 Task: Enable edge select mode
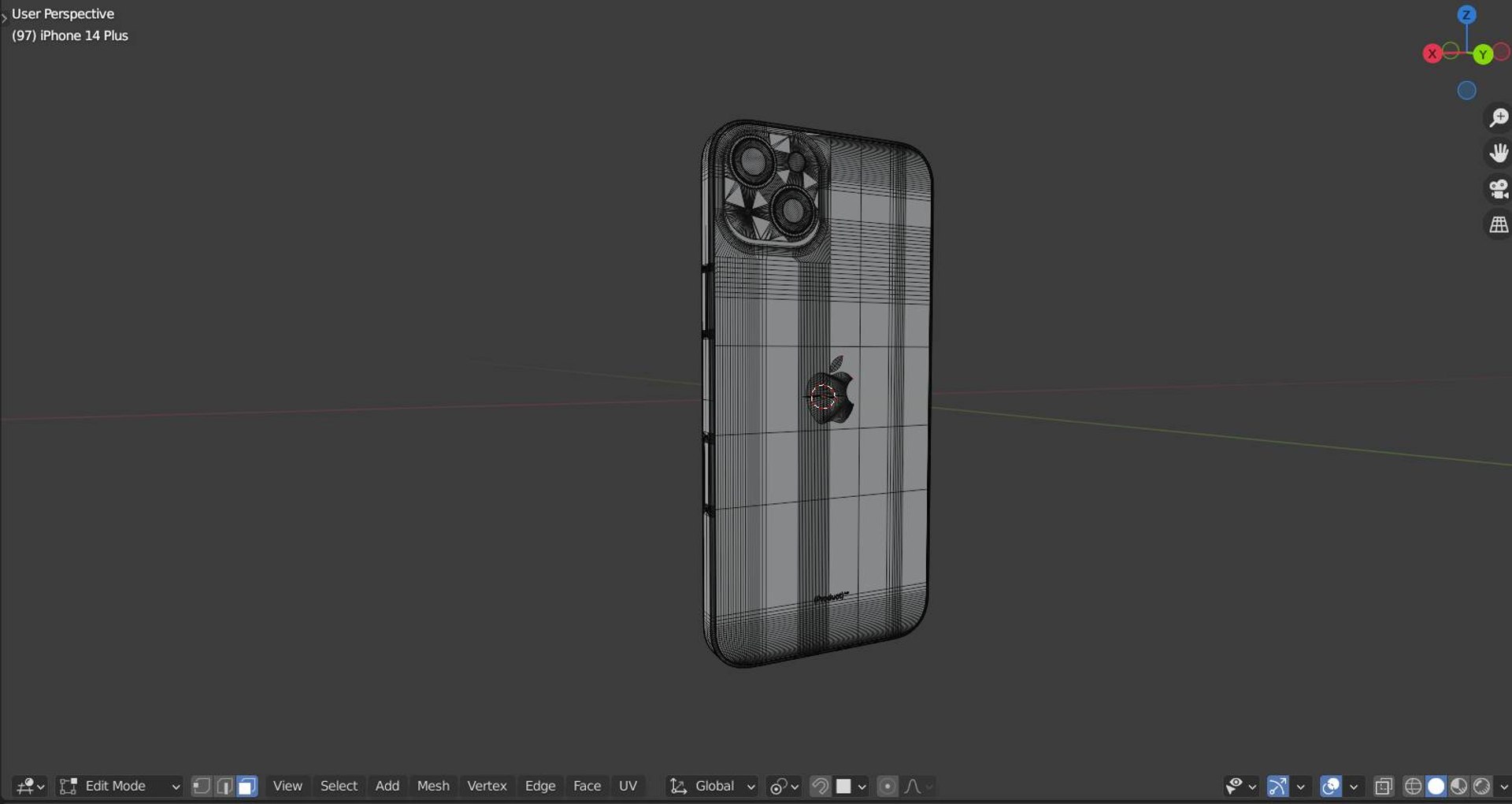pos(224,786)
